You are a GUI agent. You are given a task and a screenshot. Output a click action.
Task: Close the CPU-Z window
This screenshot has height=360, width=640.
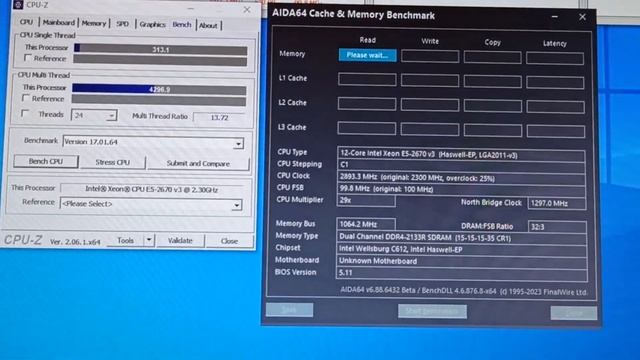coord(247,9)
